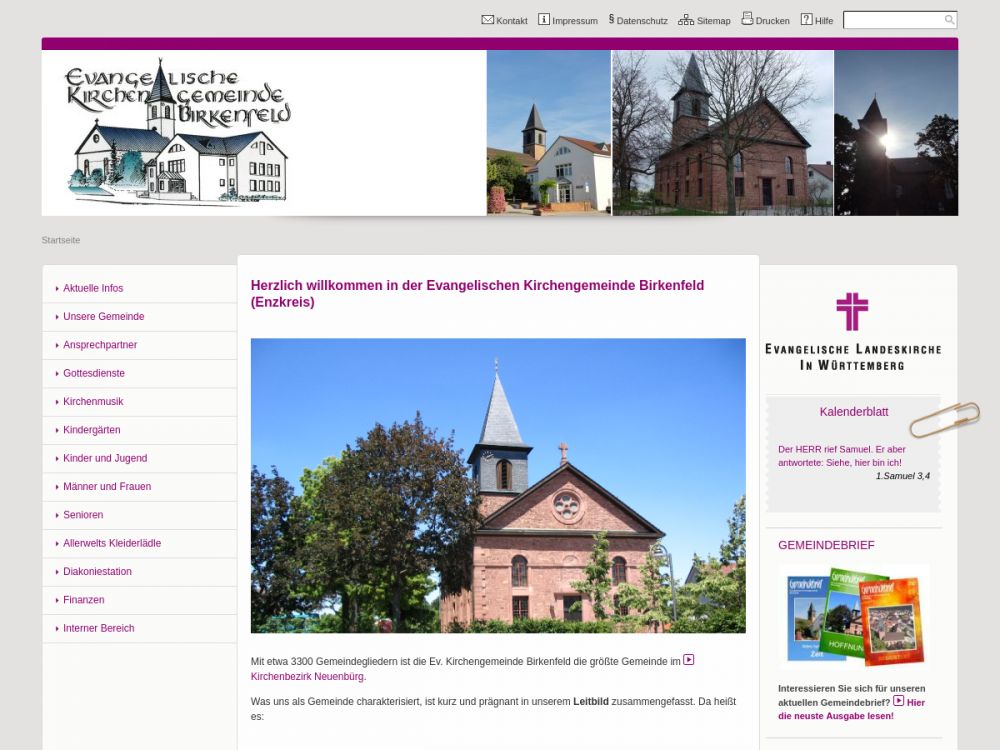Open Impressum via the info icon
1000x750 pixels.
[x=544, y=19]
